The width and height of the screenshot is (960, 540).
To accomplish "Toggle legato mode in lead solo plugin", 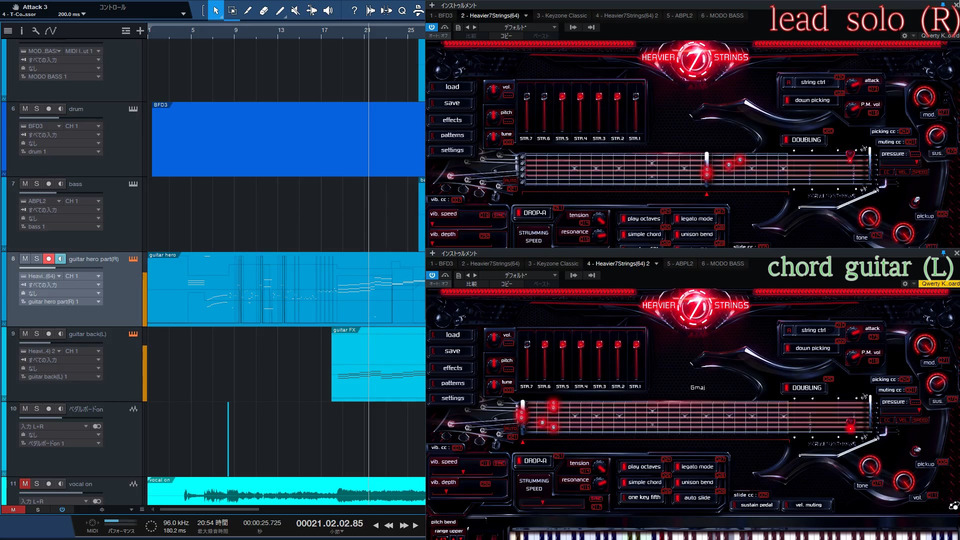I will coord(694,219).
